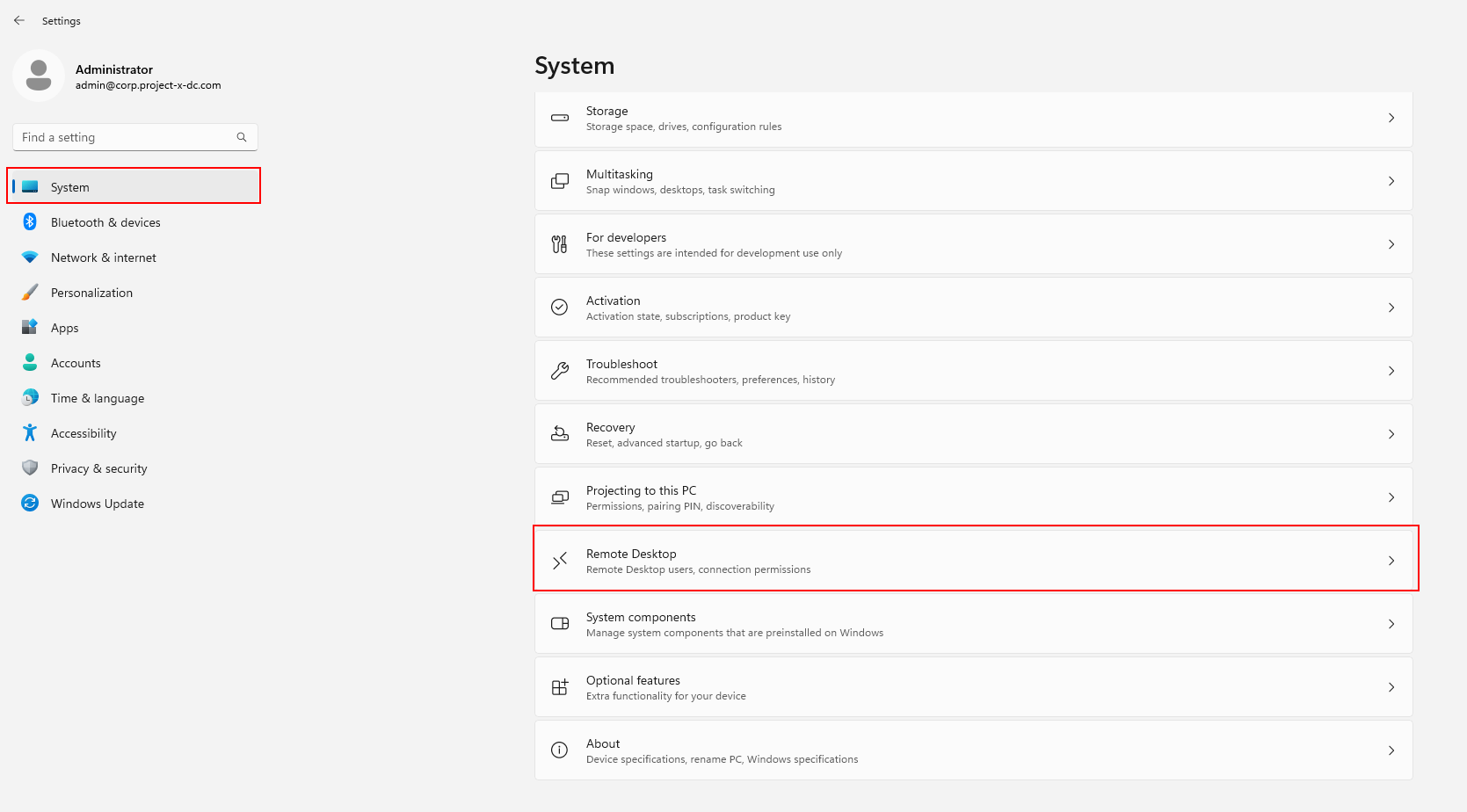Screen dimensions: 1467x812
Task: Focus the Find a setting search box
Action: [123, 137]
